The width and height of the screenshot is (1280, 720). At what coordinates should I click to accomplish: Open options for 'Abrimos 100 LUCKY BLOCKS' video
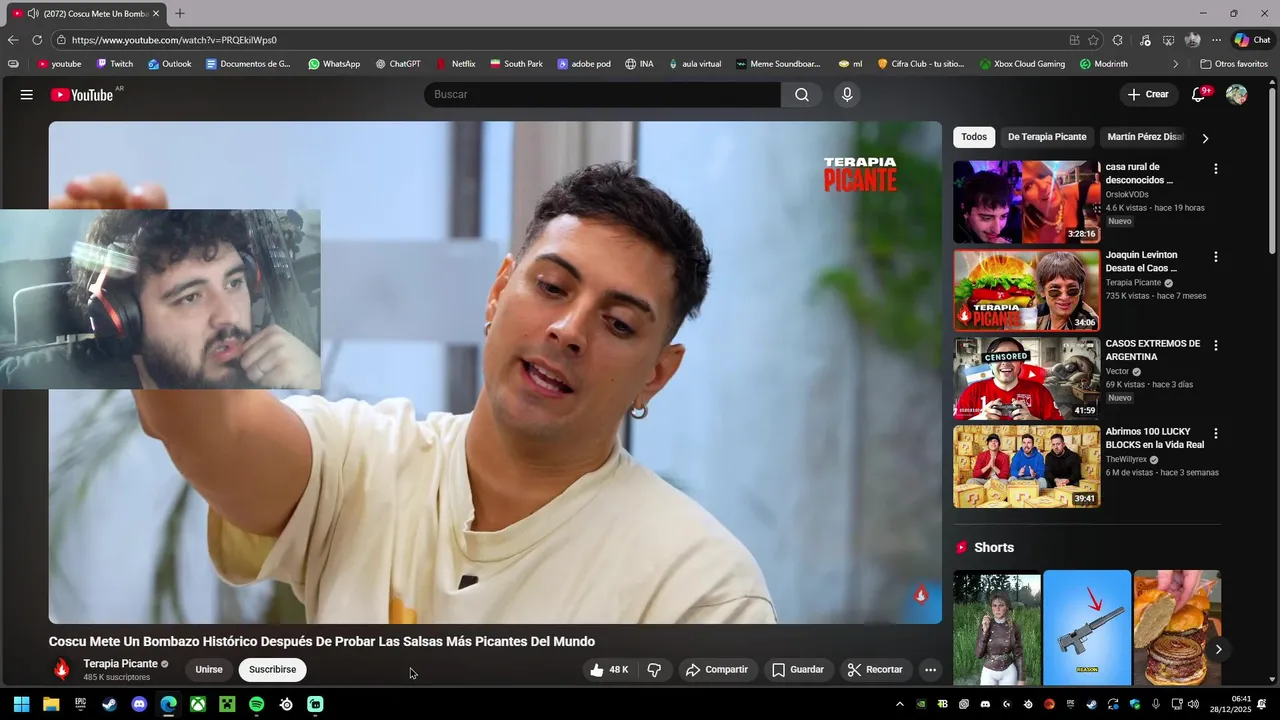coord(1216,433)
